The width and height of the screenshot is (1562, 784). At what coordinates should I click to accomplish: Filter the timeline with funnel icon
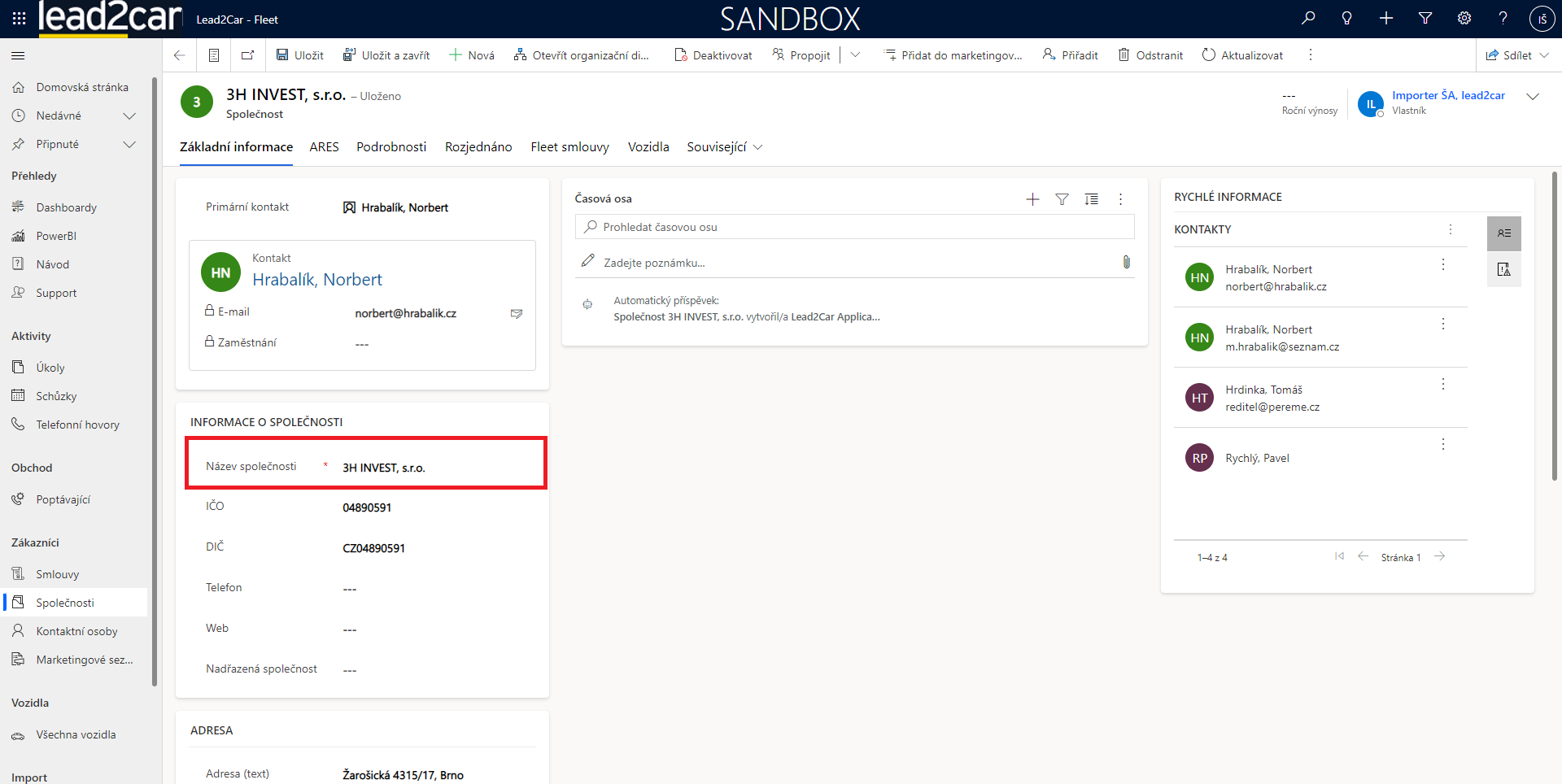[1062, 199]
